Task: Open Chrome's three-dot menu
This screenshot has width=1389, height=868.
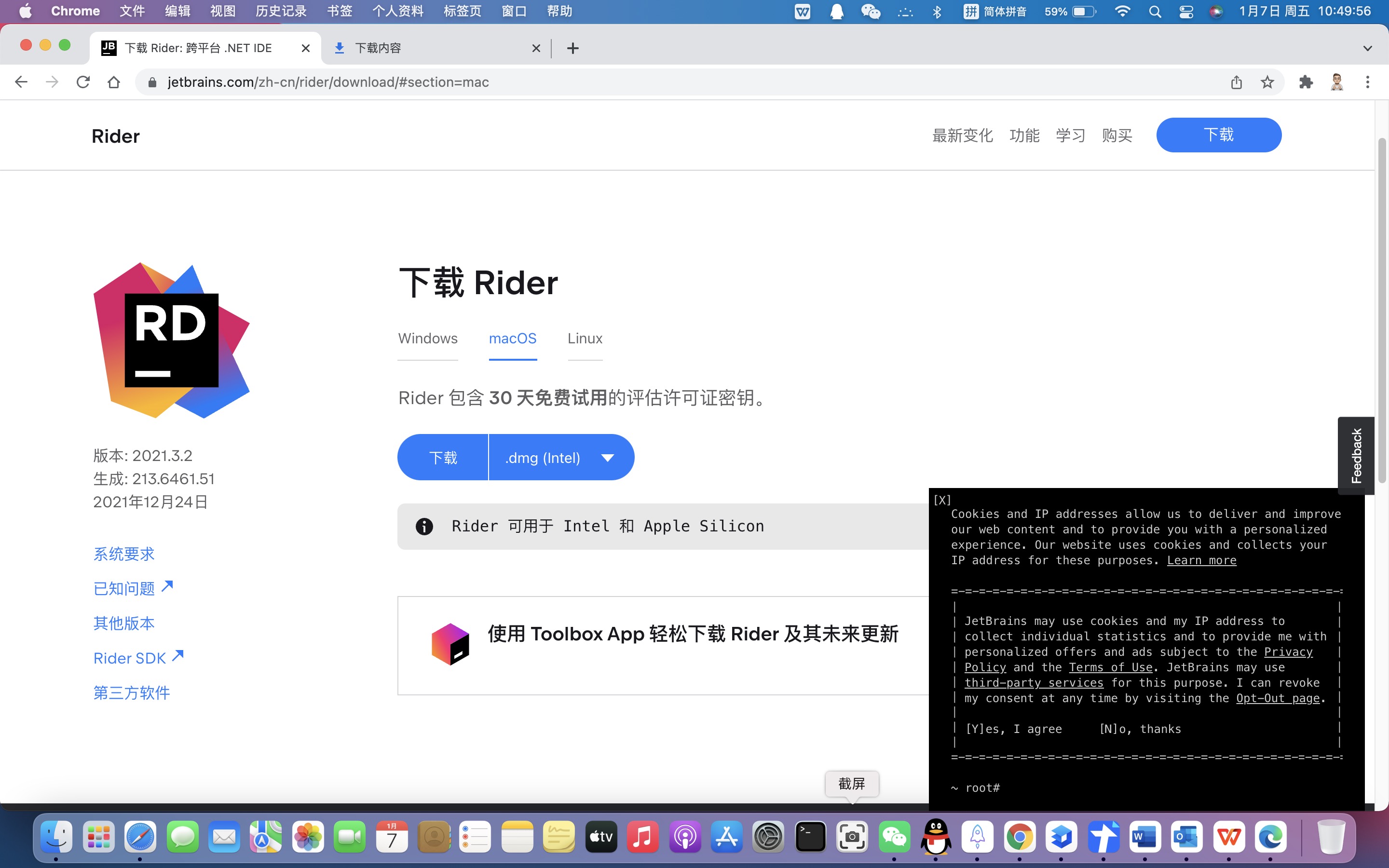Action: (1368, 82)
